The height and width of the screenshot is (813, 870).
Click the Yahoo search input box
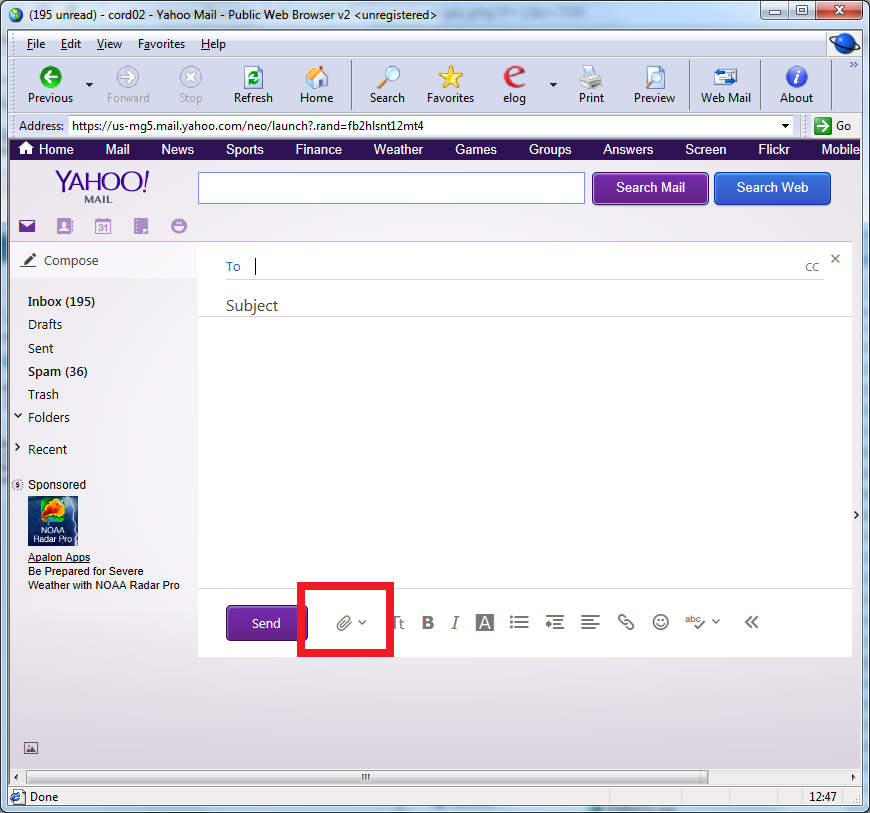coord(391,188)
